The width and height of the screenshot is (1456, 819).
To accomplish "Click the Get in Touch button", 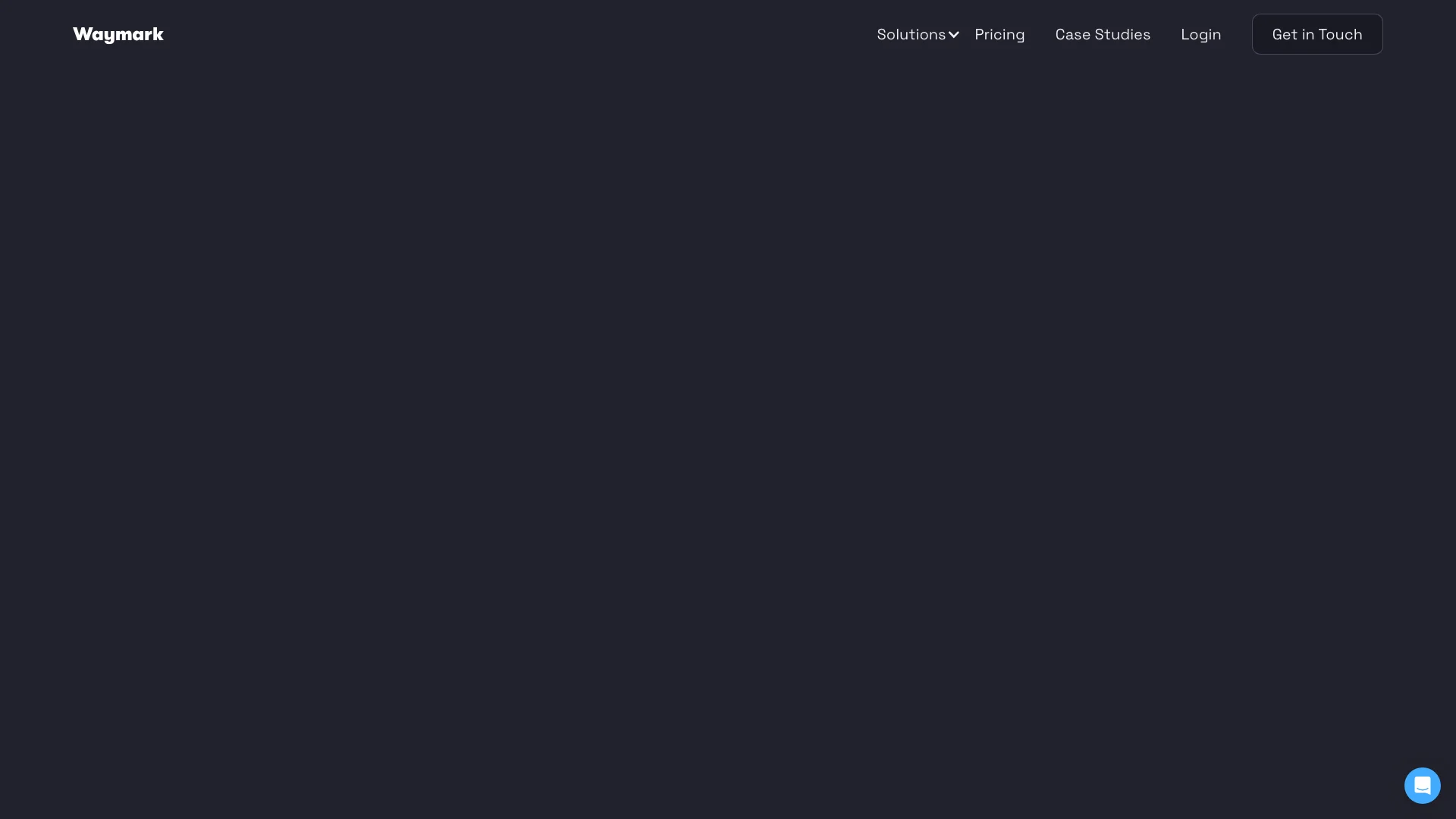I will pos(1317,34).
